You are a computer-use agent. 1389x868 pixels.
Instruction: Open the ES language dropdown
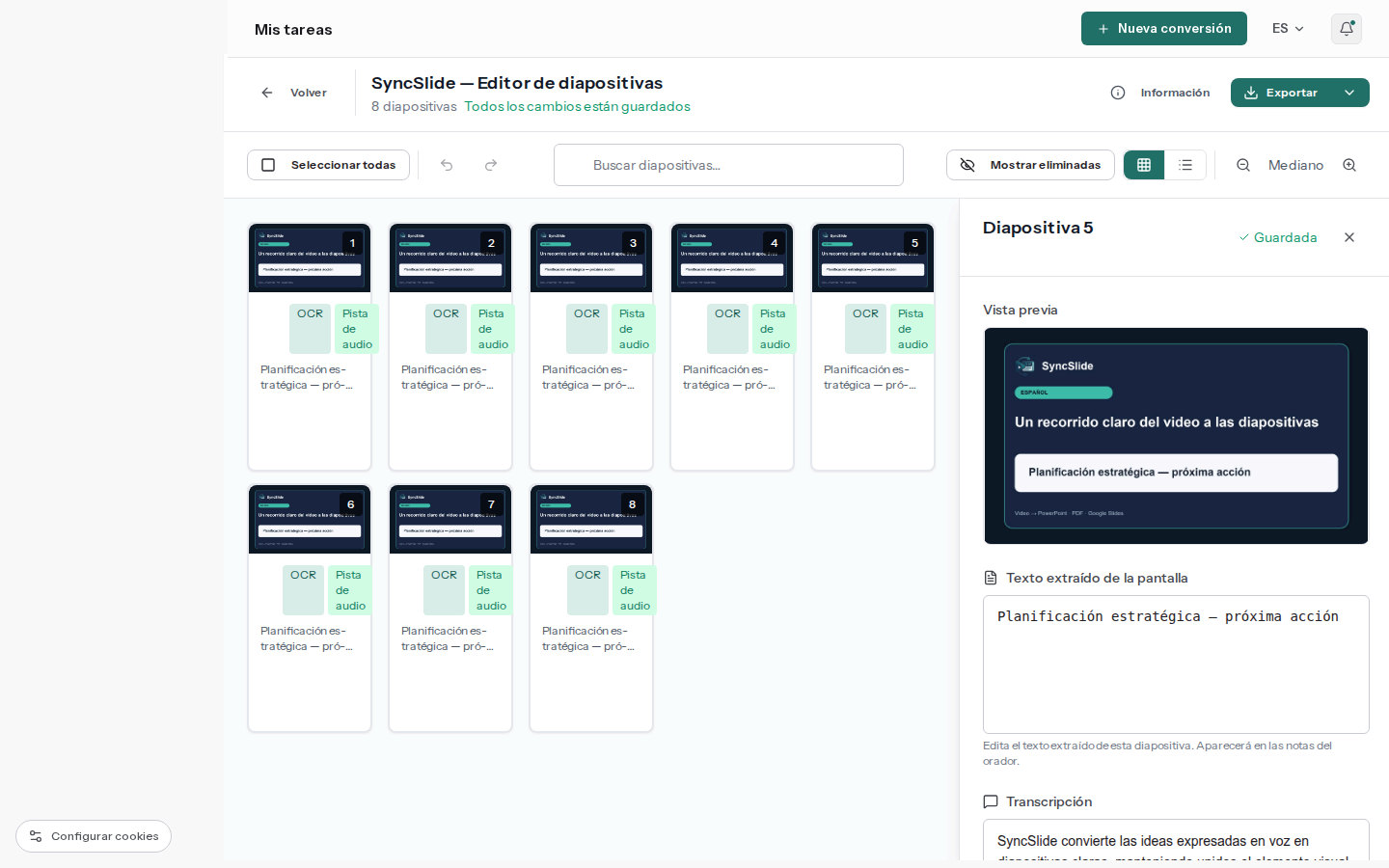coord(1288,29)
